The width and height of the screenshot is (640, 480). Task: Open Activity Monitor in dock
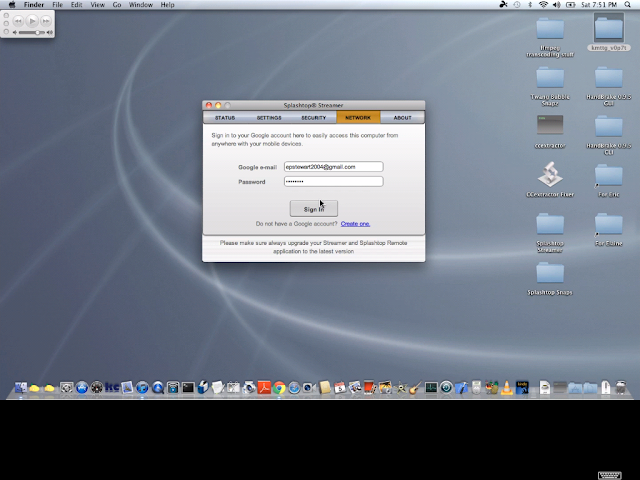431,387
